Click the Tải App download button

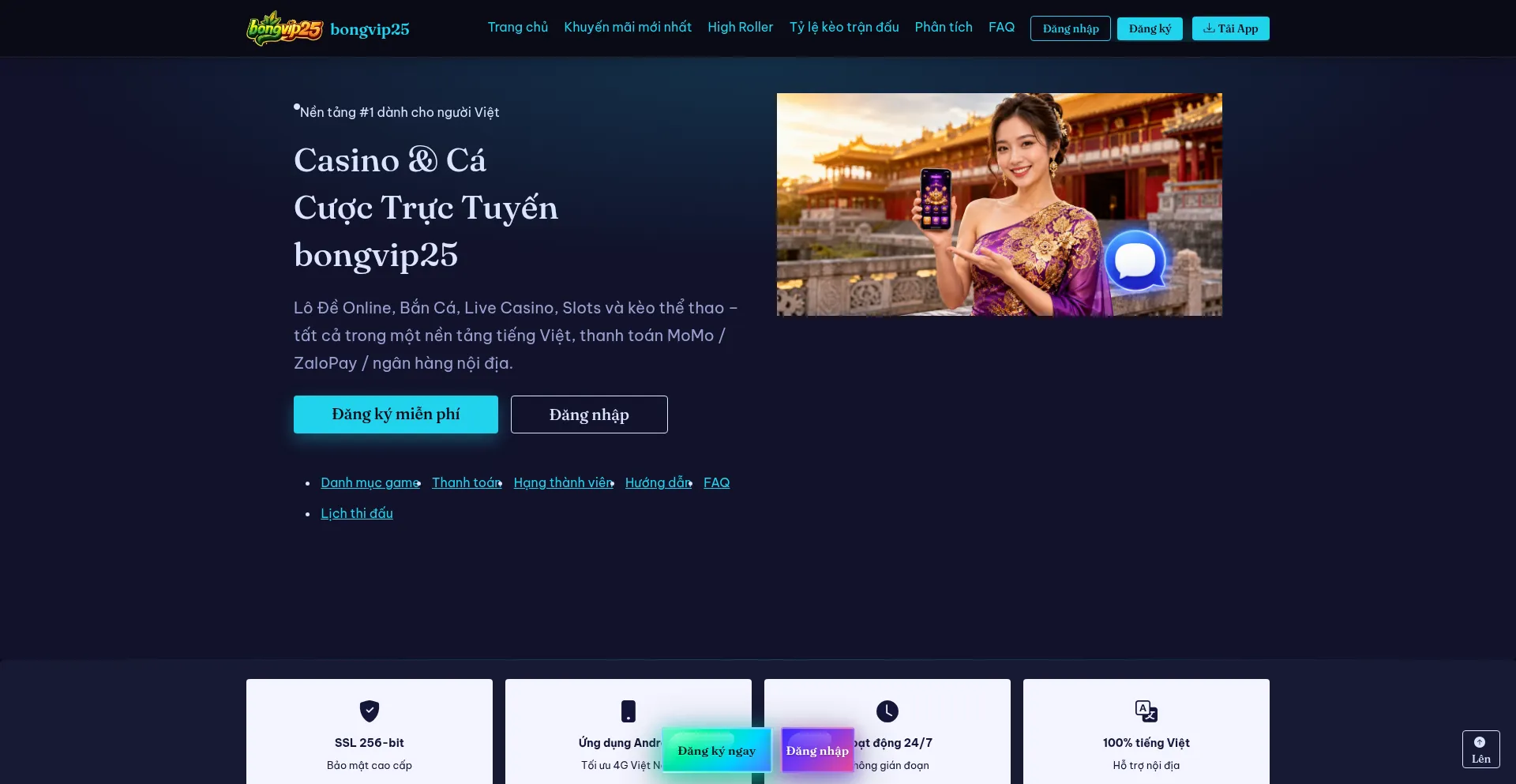click(x=1230, y=28)
